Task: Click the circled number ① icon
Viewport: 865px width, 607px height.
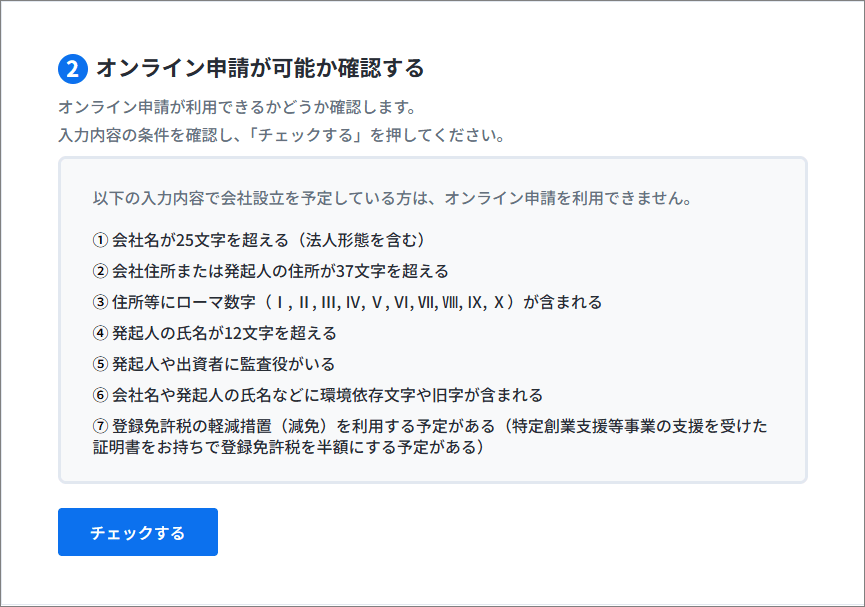Action: [x=100, y=240]
